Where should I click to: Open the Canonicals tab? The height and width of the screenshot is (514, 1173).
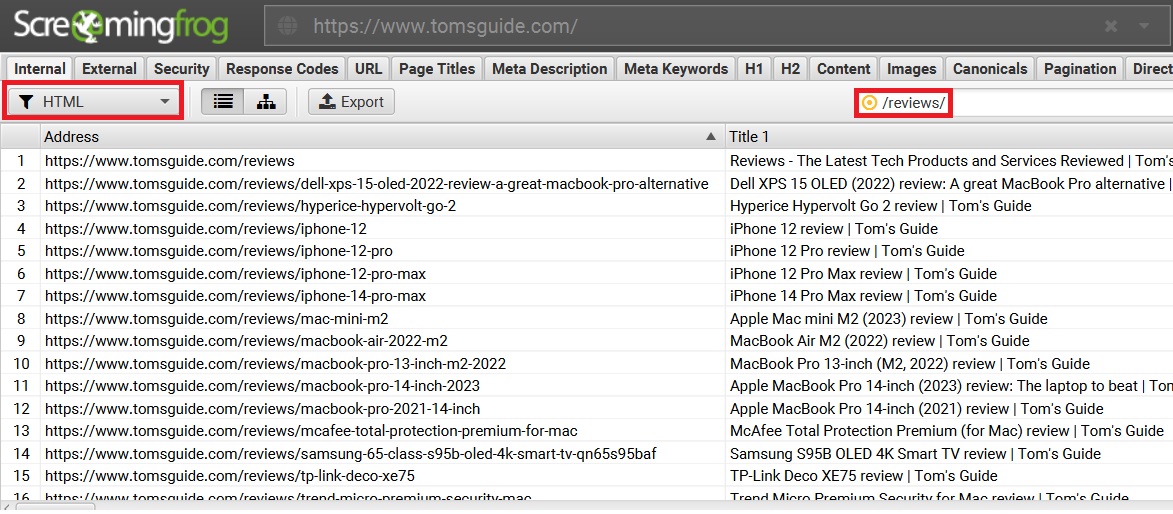[990, 69]
